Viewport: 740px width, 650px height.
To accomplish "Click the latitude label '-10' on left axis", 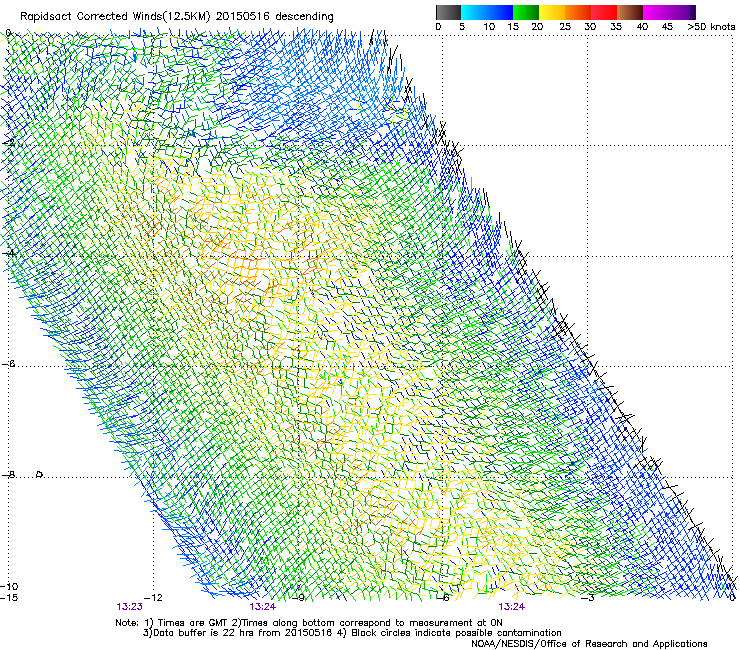I will 9,586.
